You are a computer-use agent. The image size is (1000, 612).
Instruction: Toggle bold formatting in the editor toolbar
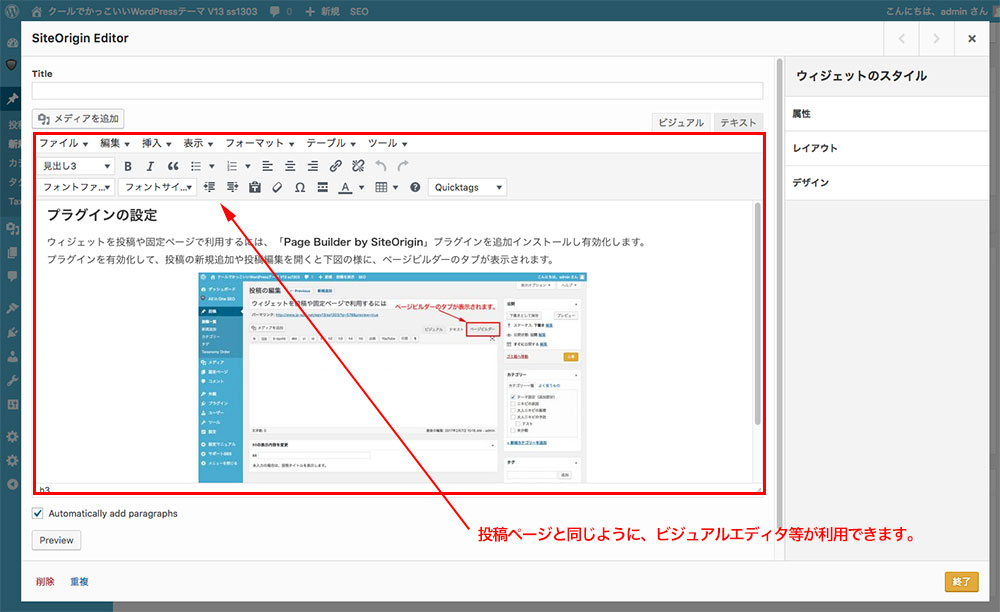(128, 166)
